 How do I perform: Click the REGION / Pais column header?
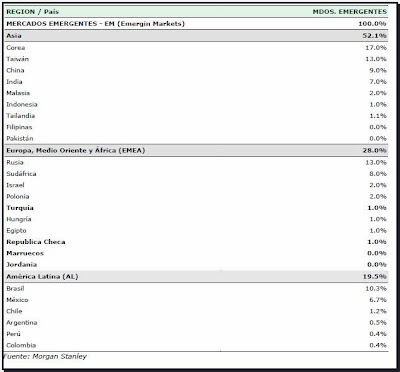(32, 12)
